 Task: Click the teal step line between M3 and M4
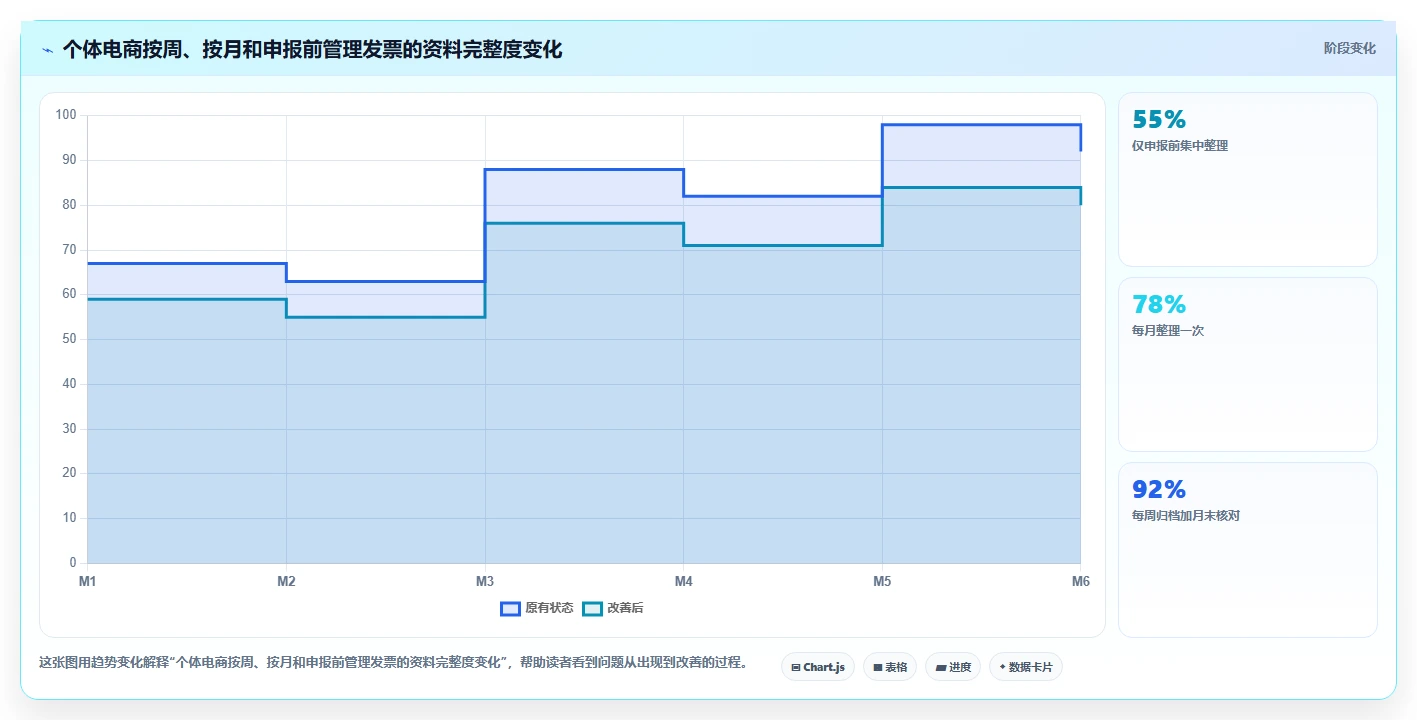(584, 223)
